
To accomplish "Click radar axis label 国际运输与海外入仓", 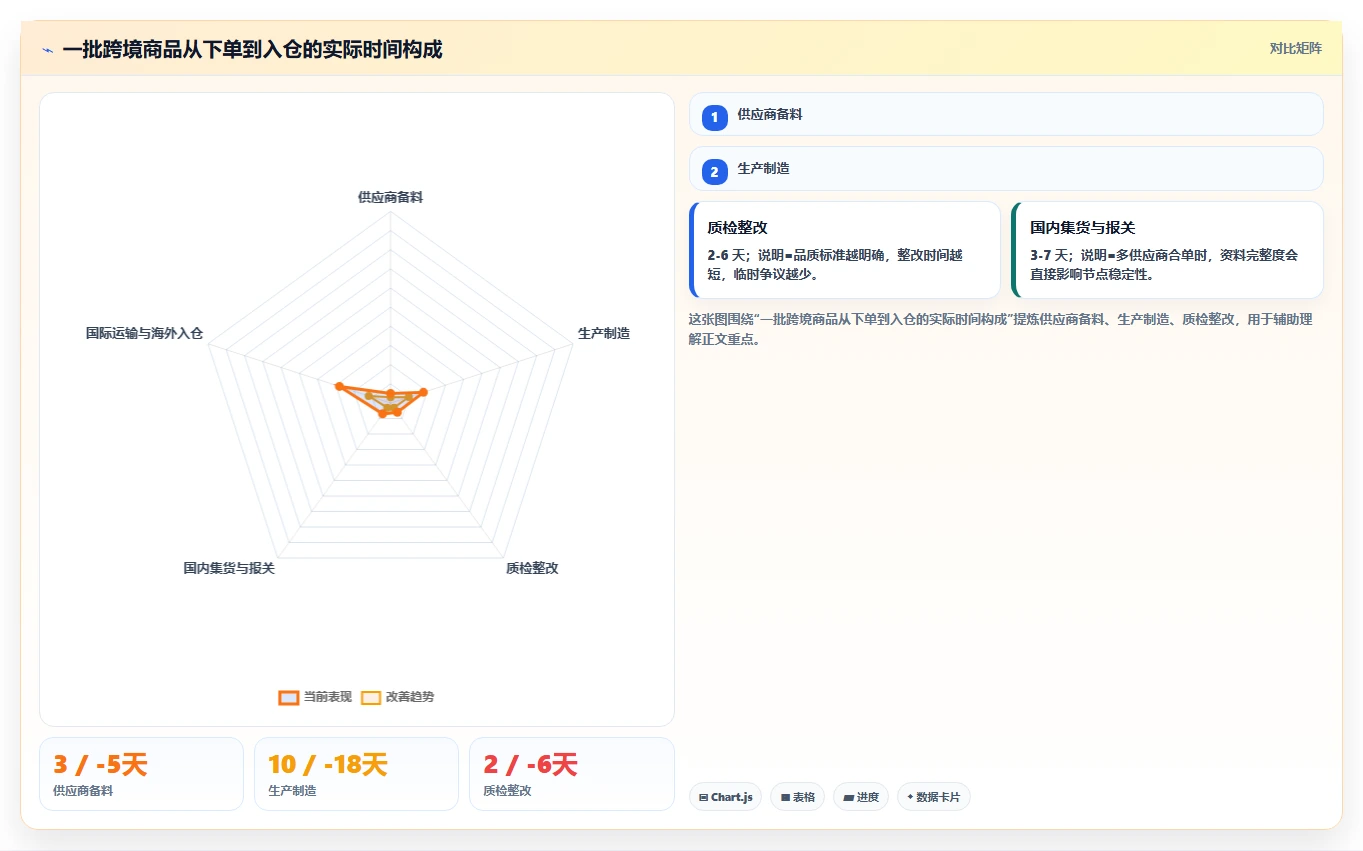I will click(x=144, y=333).
